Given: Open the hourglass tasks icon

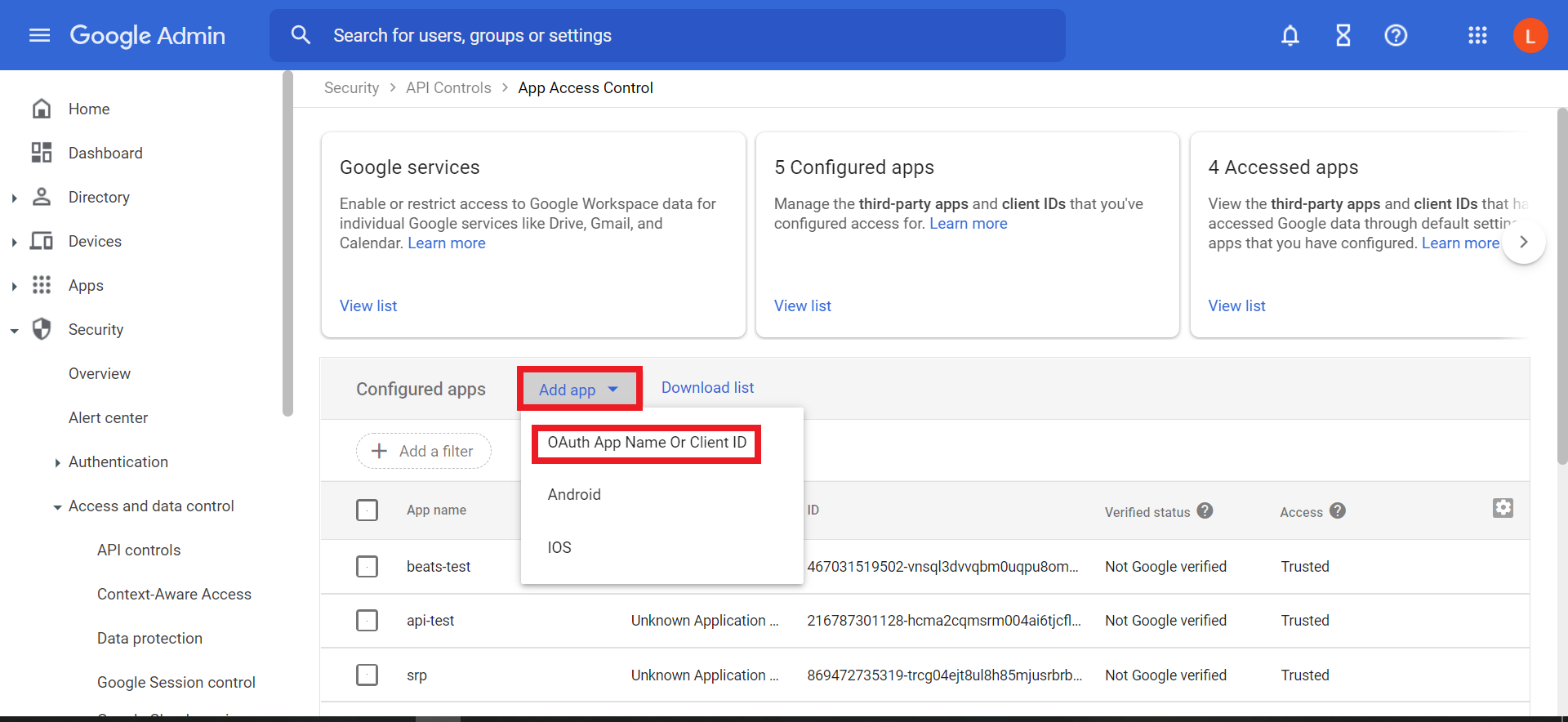Looking at the screenshot, I should (x=1343, y=35).
